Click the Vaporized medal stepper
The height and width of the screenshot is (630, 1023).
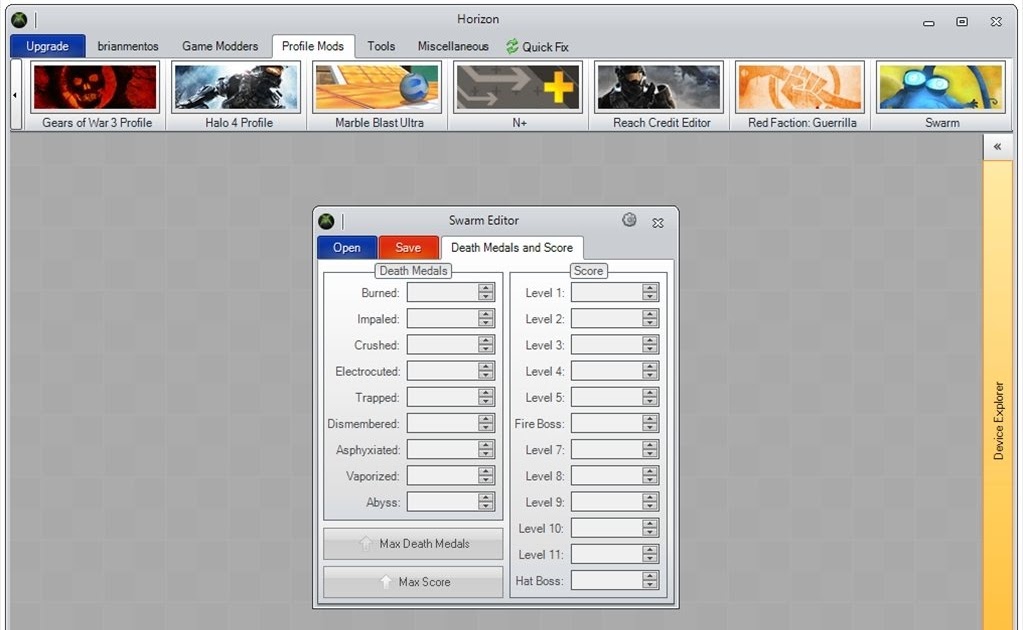(486, 475)
